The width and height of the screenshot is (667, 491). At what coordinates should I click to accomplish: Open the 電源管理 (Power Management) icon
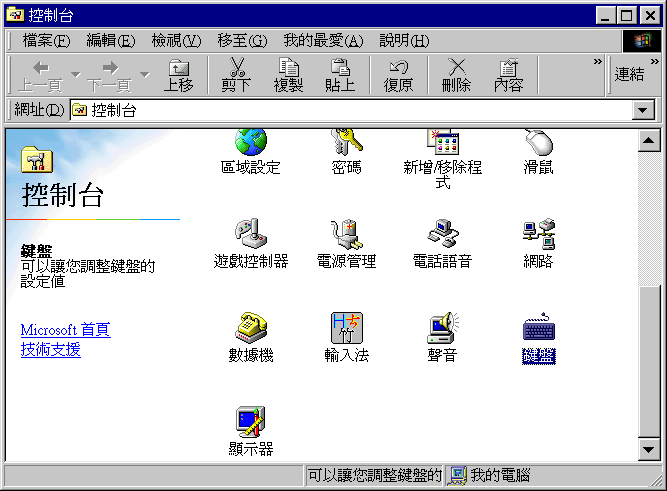[x=346, y=241]
